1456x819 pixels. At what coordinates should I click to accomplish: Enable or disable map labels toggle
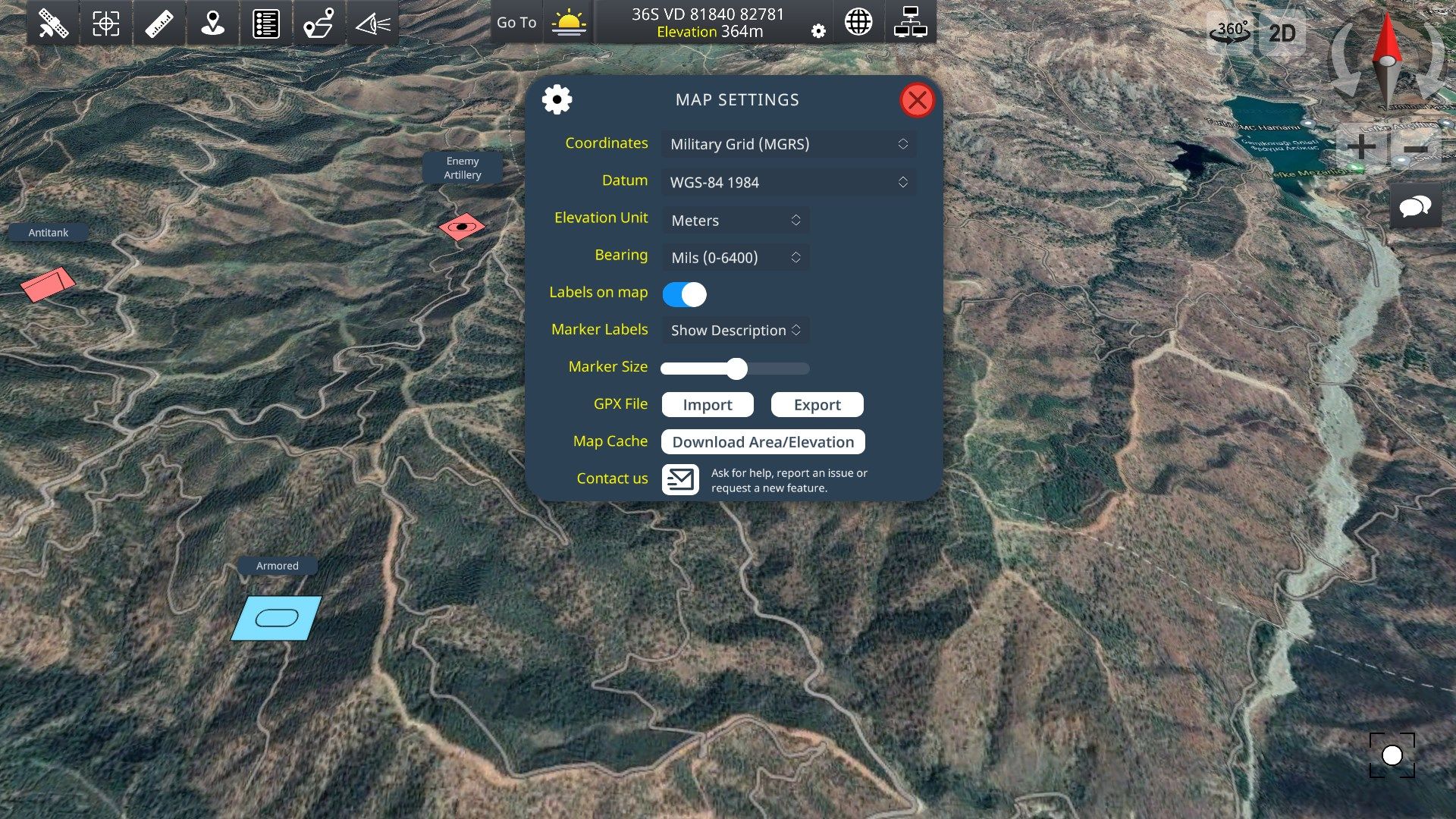pos(685,293)
